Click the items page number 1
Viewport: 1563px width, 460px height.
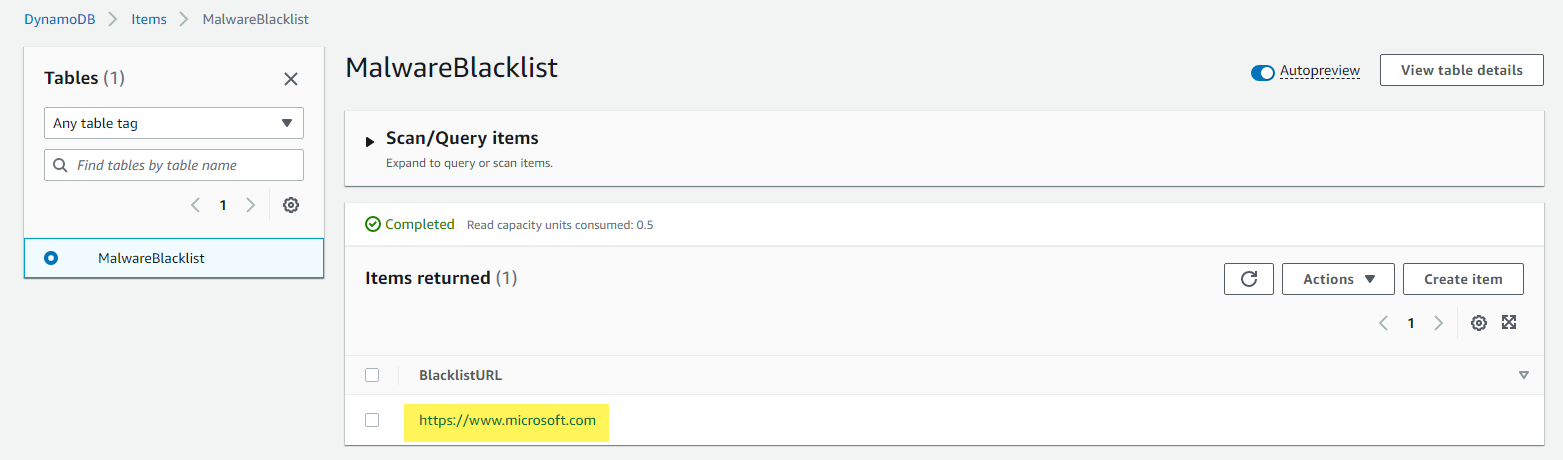1411,323
